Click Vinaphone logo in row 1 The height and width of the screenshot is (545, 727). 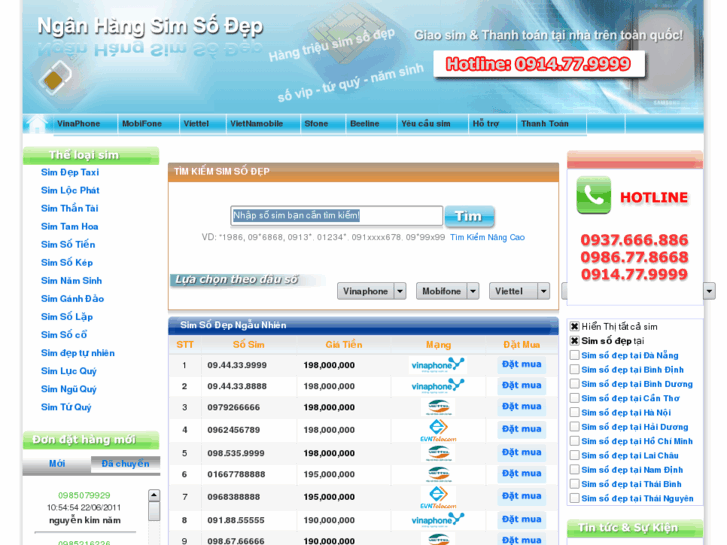tap(438, 365)
